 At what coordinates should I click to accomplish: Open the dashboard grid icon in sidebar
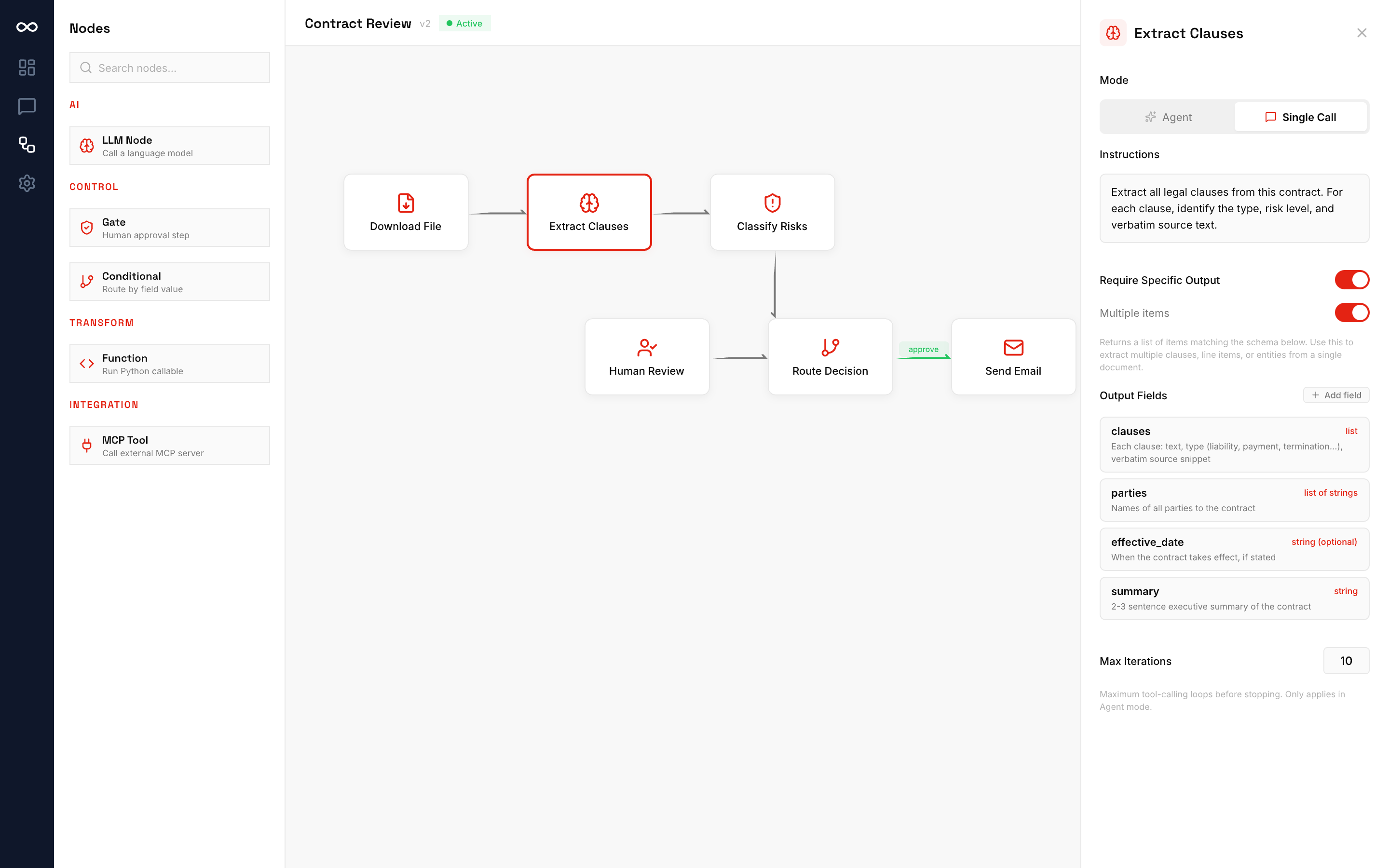click(x=27, y=67)
